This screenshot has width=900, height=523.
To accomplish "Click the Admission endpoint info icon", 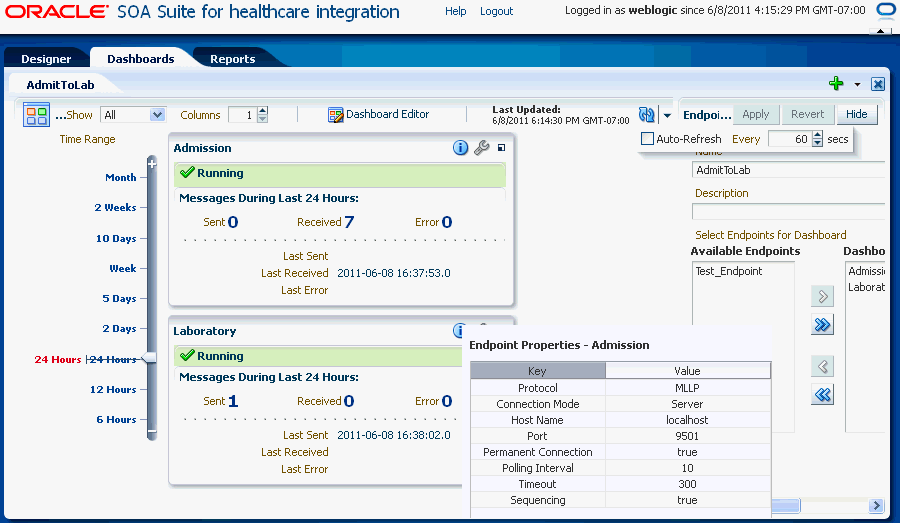I will point(460,148).
